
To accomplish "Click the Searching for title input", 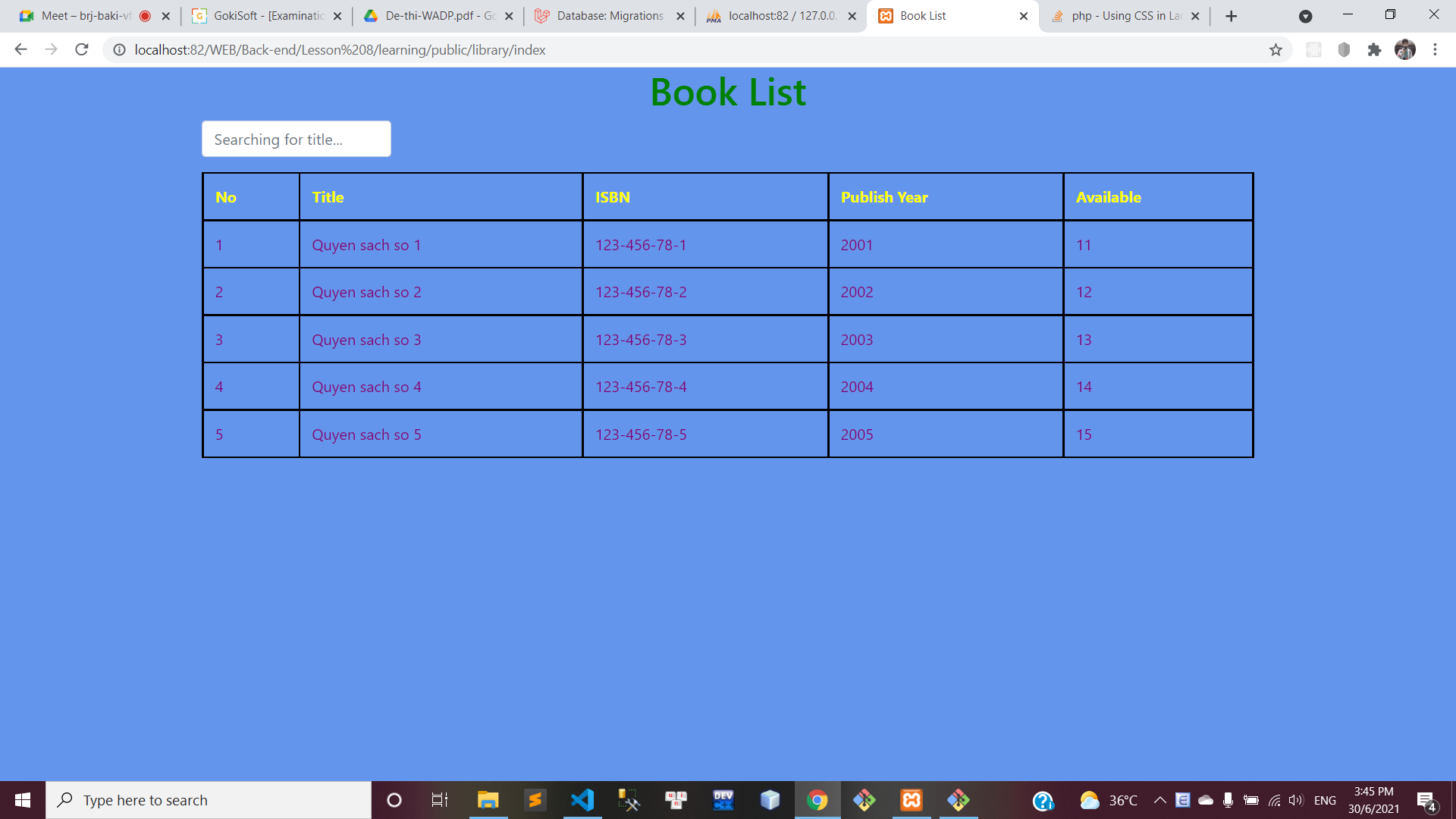I will [x=297, y=140].
